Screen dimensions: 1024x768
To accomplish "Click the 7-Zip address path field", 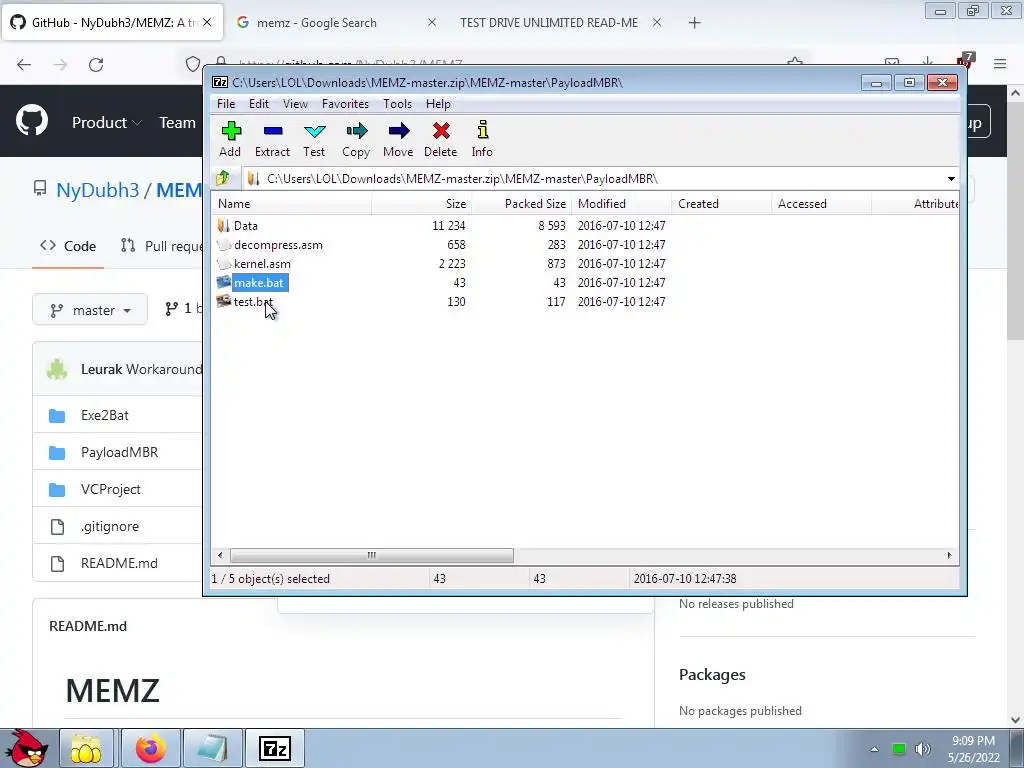I will [x=594, y=179].
